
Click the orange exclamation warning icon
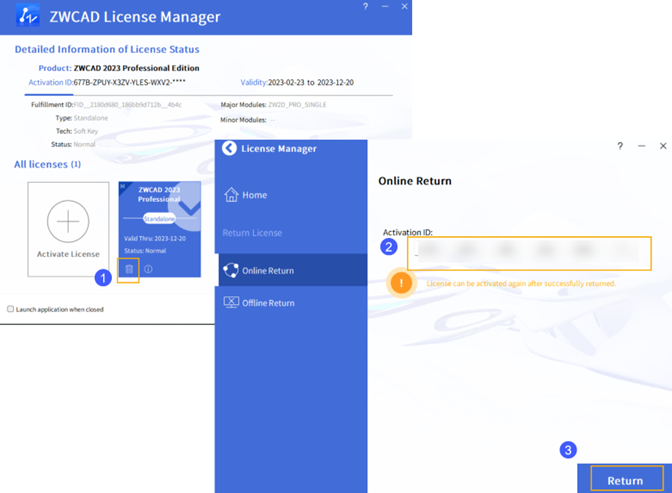coord(401,283)
